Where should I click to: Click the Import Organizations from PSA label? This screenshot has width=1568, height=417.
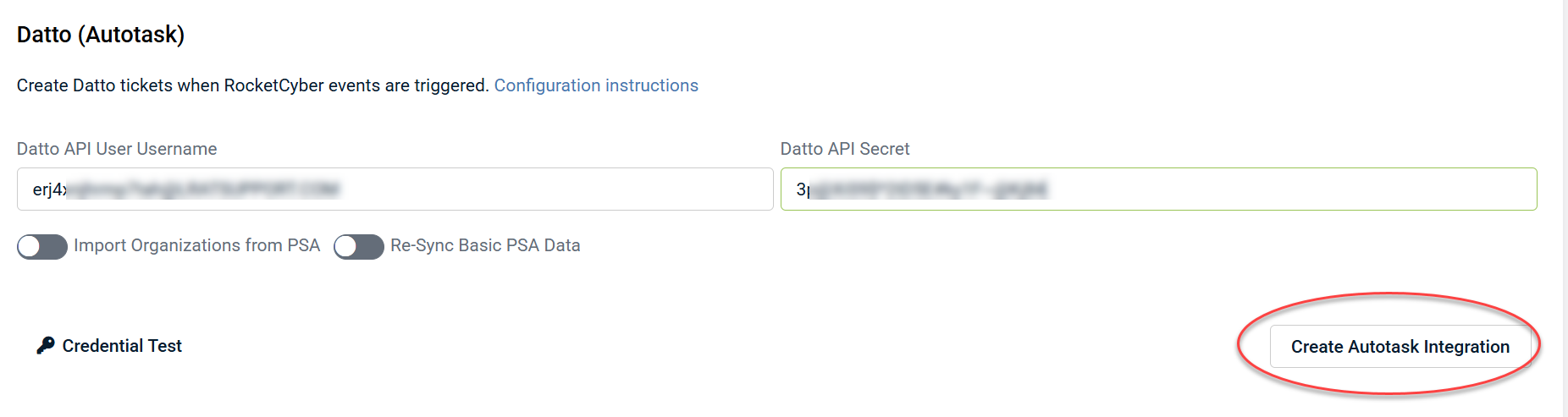click(196, 245)
